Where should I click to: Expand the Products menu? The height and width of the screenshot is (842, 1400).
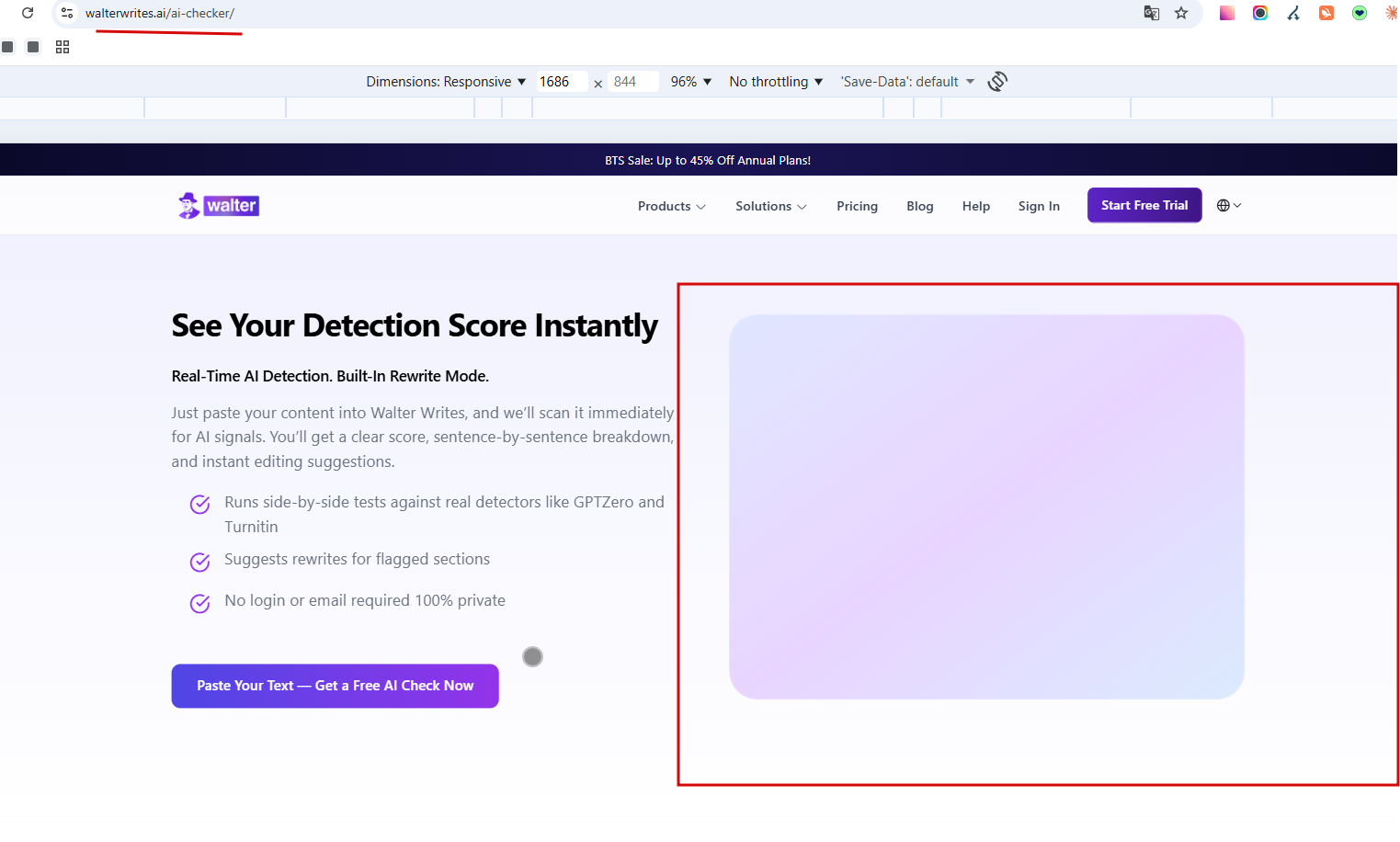tap(672, 206)
